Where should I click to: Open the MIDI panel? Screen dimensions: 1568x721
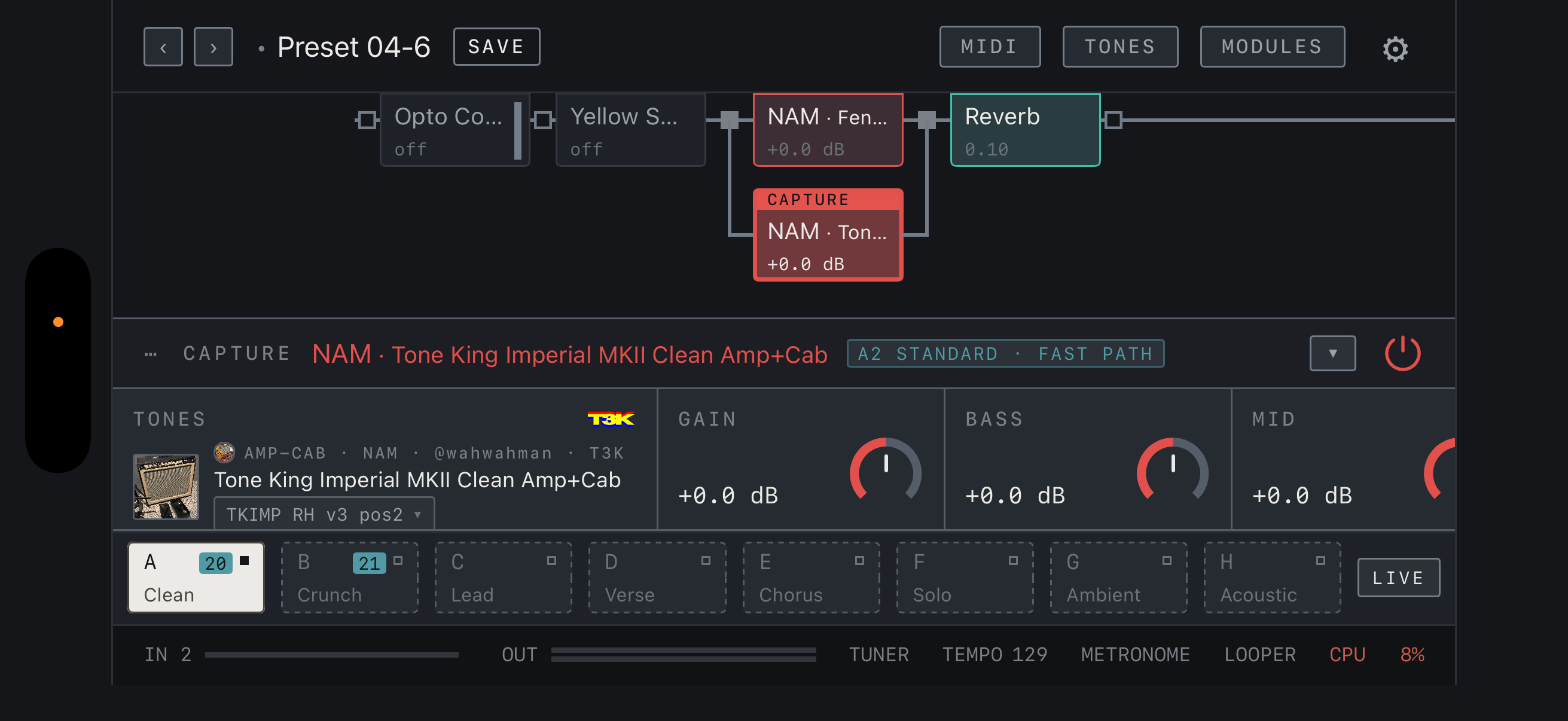coord(990,46)
